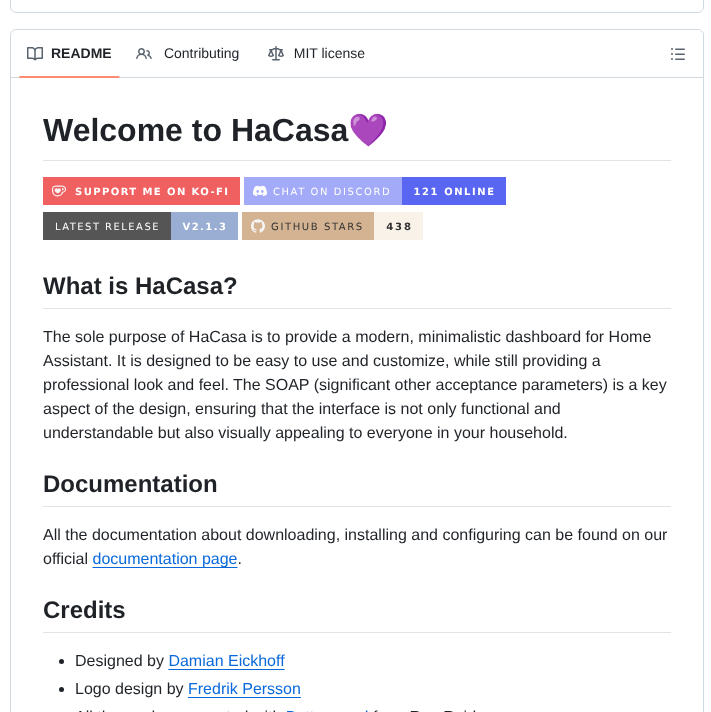Open the outline list icon menu
The image size is (711, 712).
point(678,54)
